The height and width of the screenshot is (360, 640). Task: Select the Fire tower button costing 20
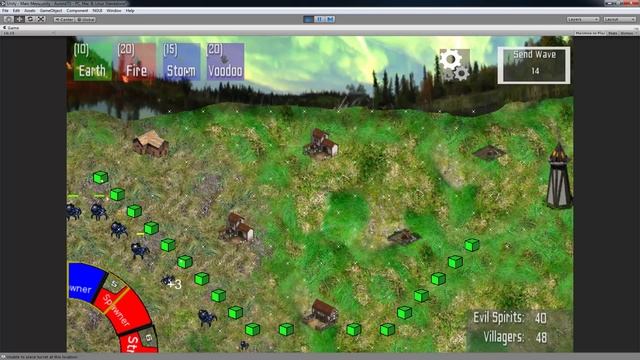coord(137,62)
